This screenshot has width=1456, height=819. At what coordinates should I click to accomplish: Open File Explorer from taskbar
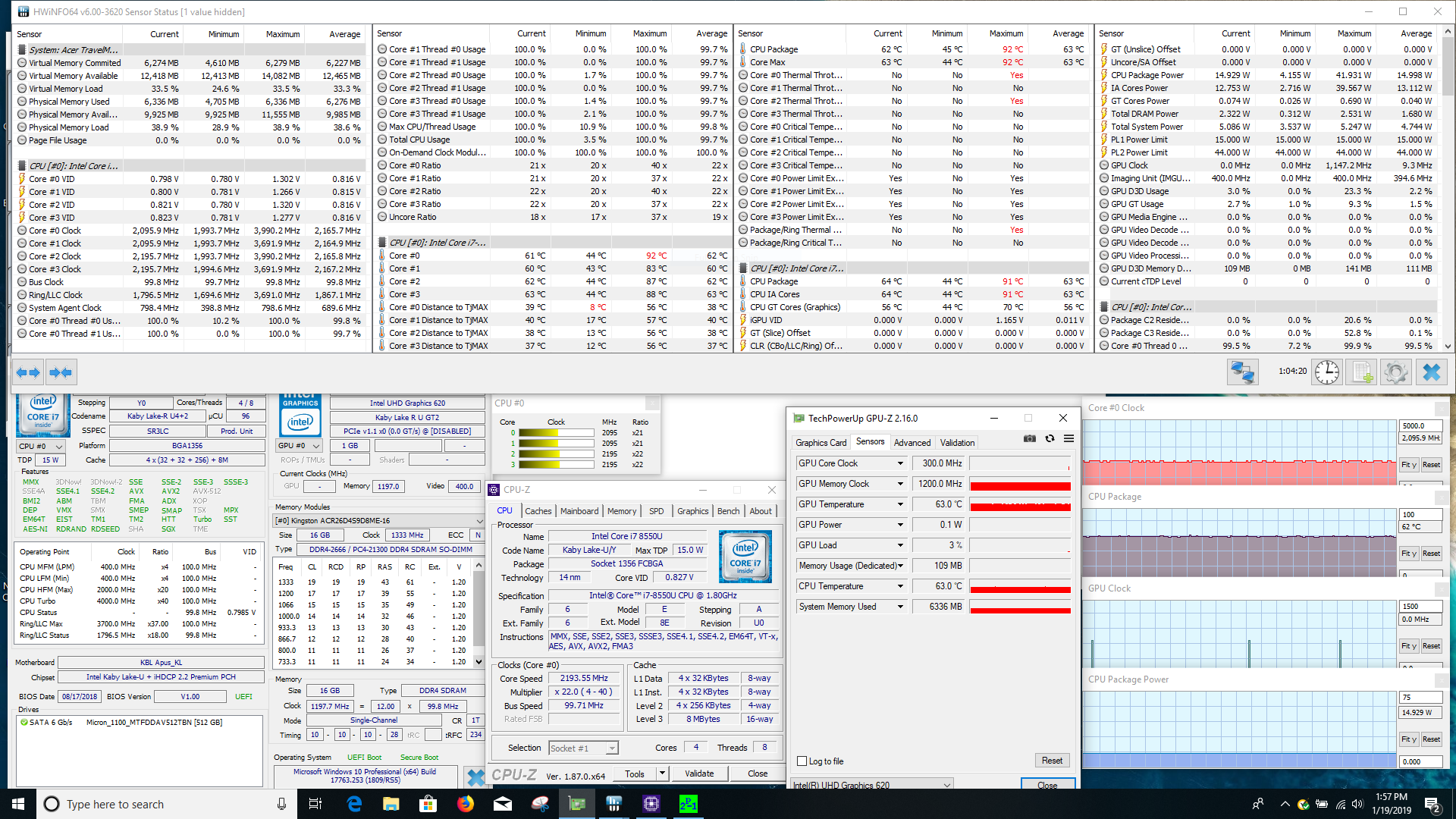coord(391,804)
